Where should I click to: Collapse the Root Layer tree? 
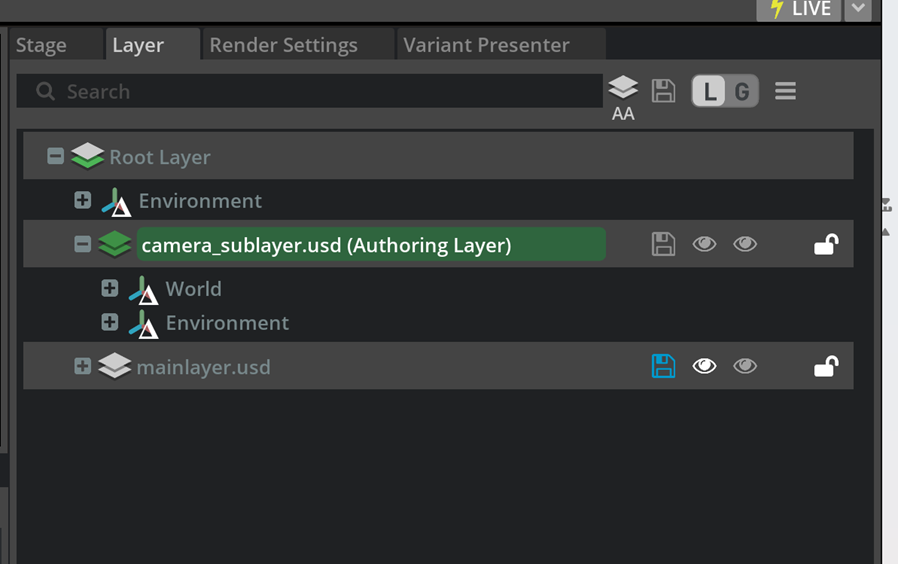[x=56, y=156]
